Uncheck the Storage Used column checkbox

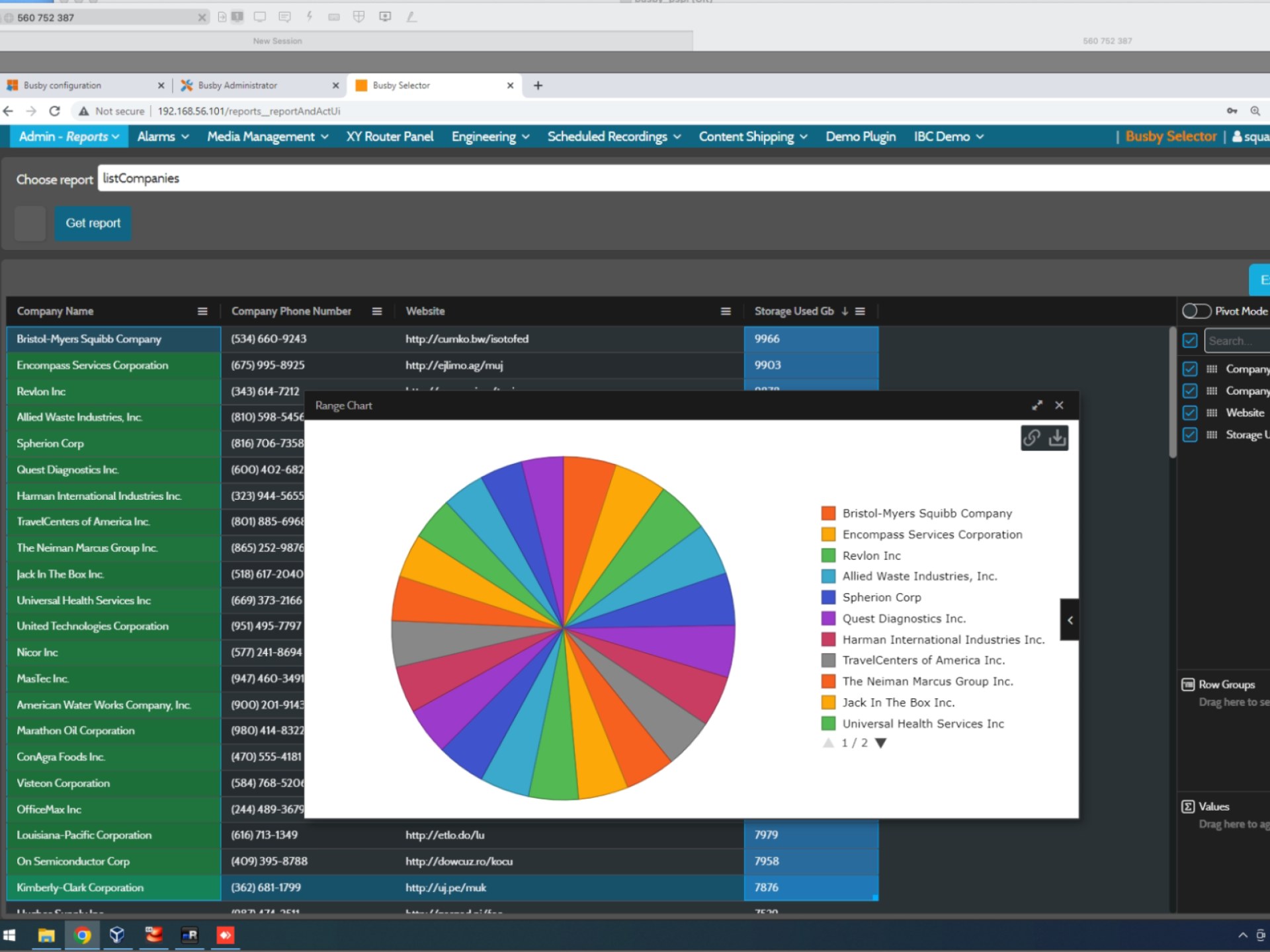click(x=1190, y=435)
